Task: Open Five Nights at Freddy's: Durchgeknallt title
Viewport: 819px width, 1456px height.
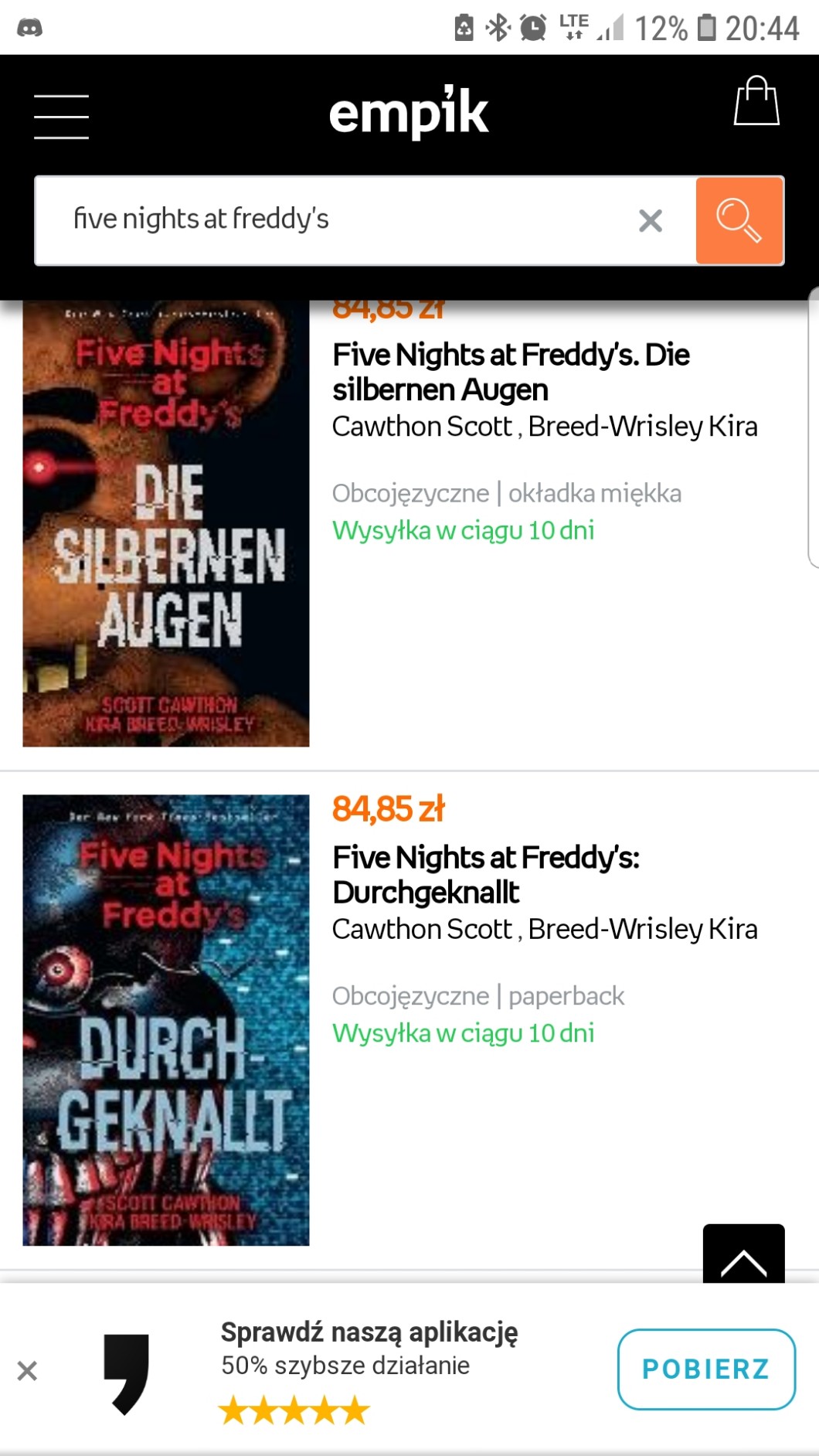Action: pyautogui.click(x=486, y=874)
